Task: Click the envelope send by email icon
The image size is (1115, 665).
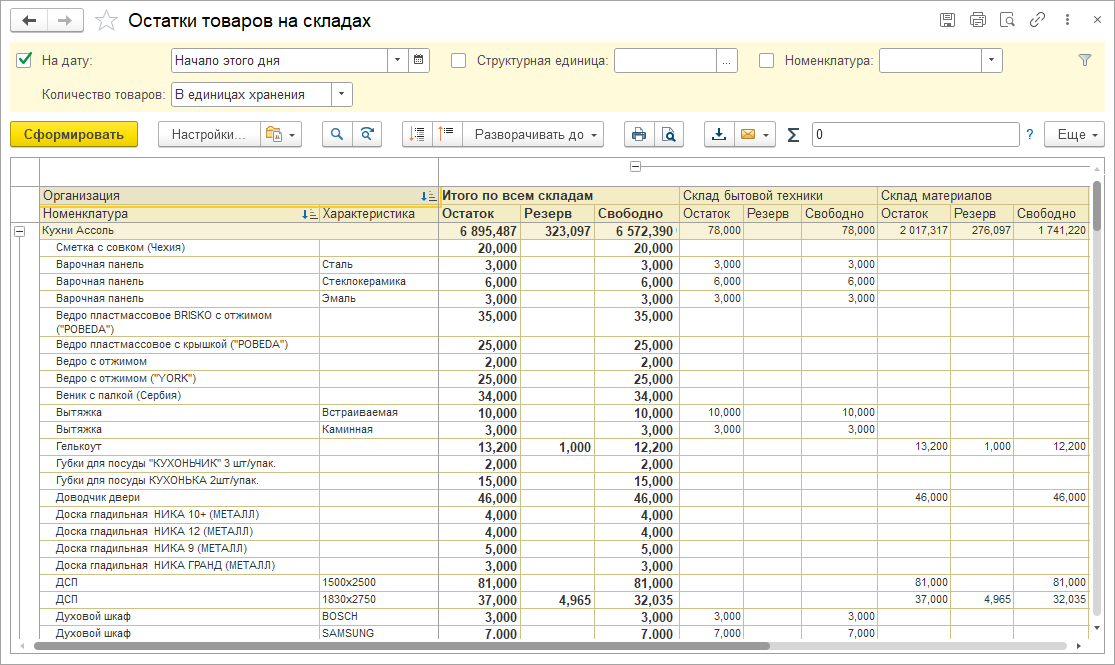Action: pyautogui.click(x=746, y=134)
